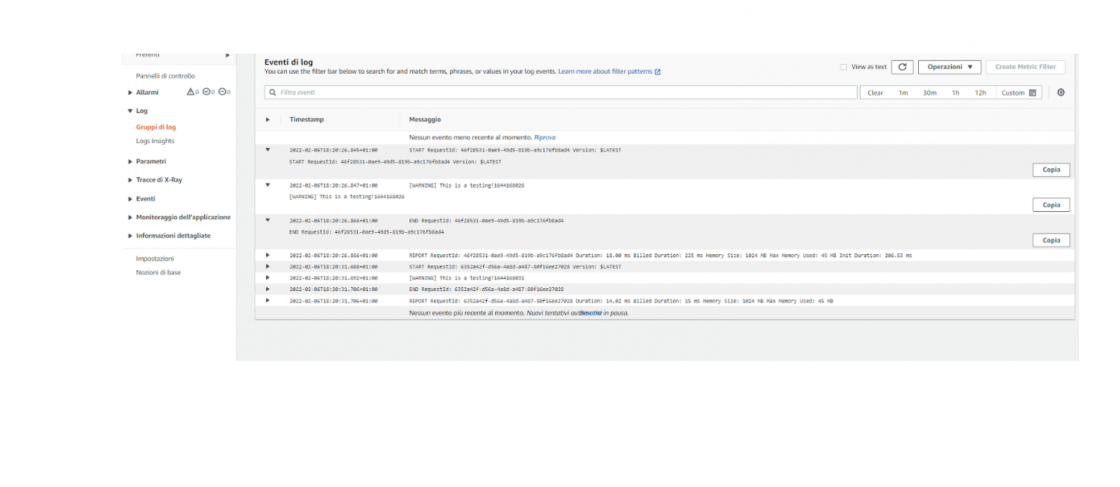Open Logs Insights from the sidebar
This screenshot has height=487, width=1120.
[155, 141]
